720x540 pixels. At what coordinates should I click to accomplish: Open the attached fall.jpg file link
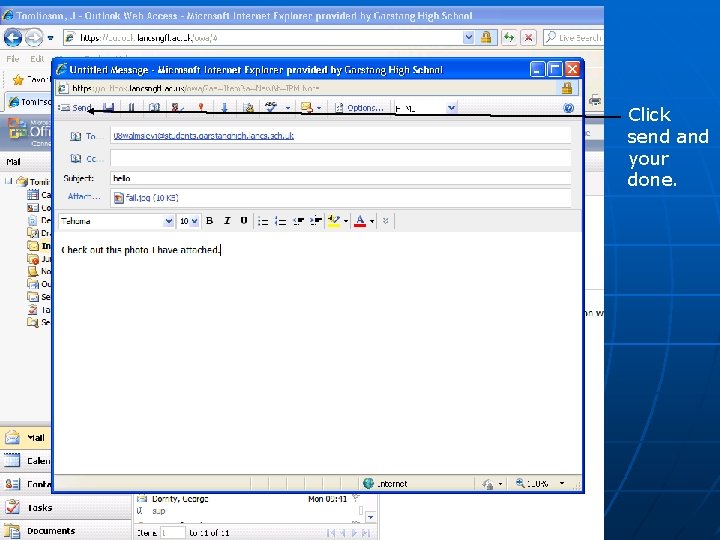click(146, 198)
